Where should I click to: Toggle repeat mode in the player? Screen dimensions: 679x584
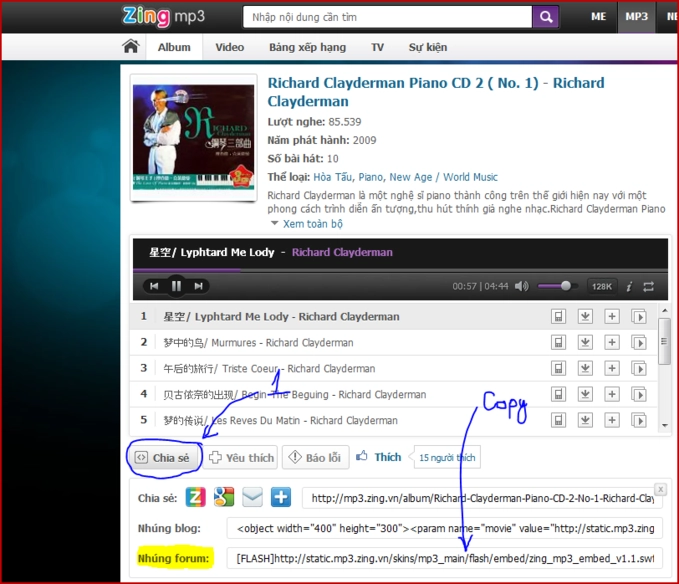pyautogui.click(x=648, y=287)
